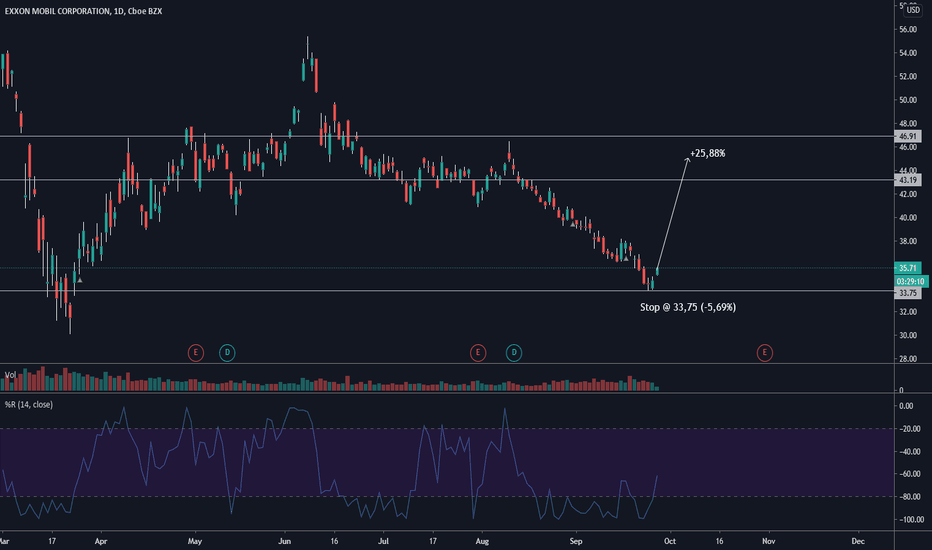Open the USD currency selector

pyautogui.click(x=913, y=10)
